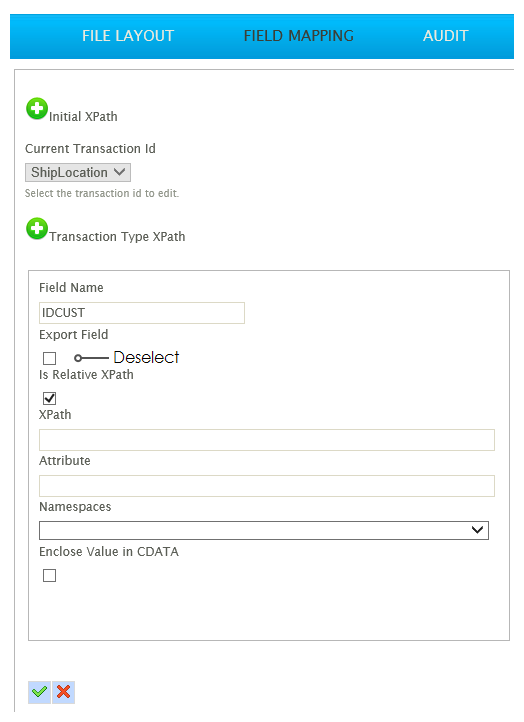The image size is (524, 722).
Task: Click the green plus icon beside Transaction Type XPath
Action: pos(37,229)
